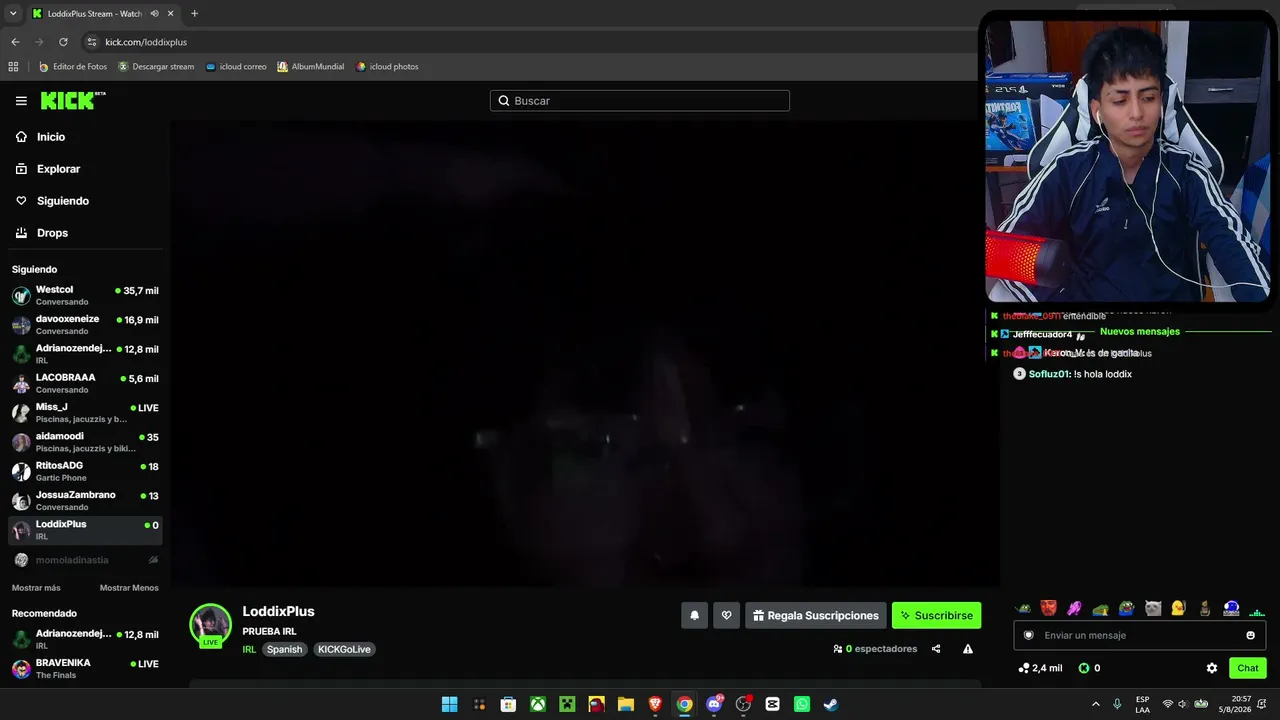Image resolution: width=1280 pixels, height=720 pixels.
Task: Select the gray cat emote
Action: (1153, 608)
